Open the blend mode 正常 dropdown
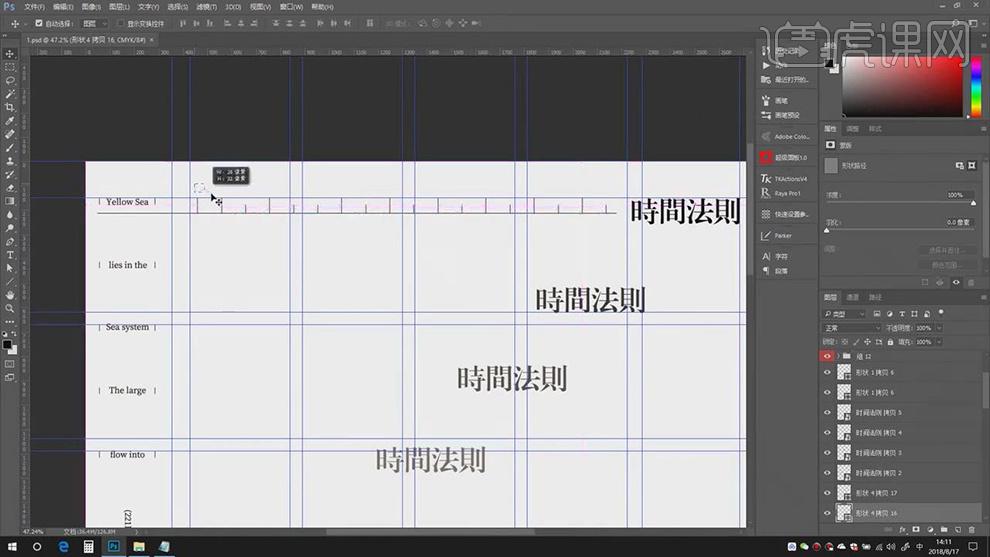Image resolution: width=990 pixels, height=557 pixels. tap(852, 328)
